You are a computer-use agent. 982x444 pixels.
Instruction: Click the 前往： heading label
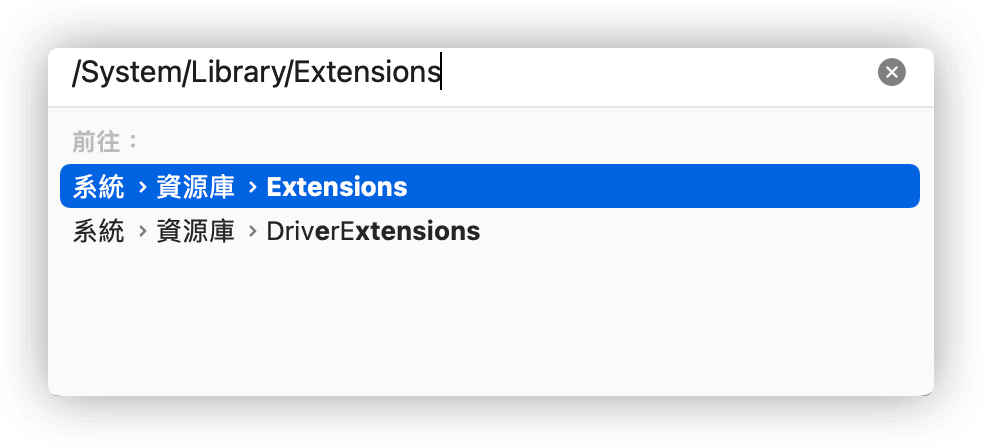pos(105,142)
